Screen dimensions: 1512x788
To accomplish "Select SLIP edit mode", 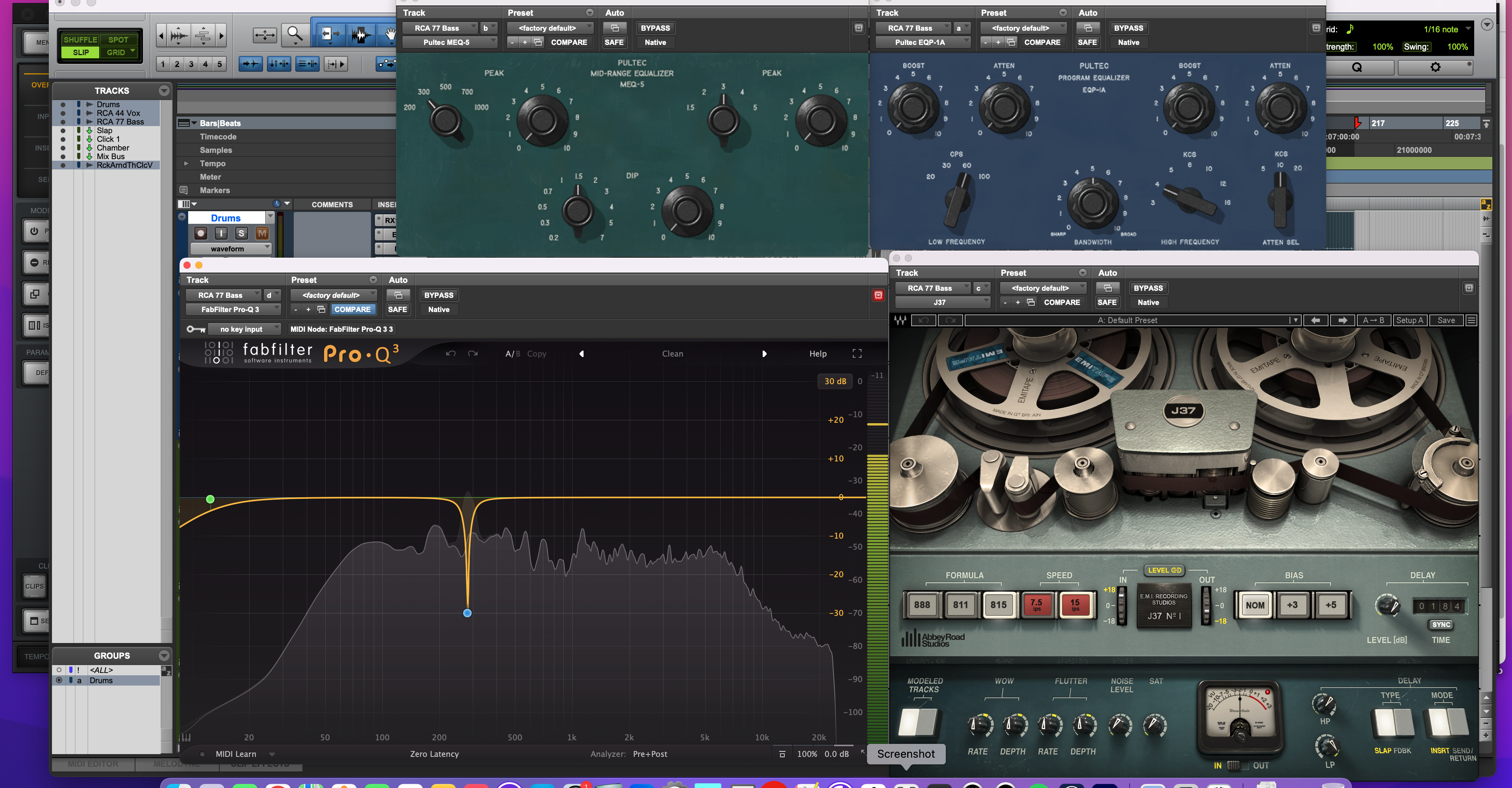I will 81,52.
